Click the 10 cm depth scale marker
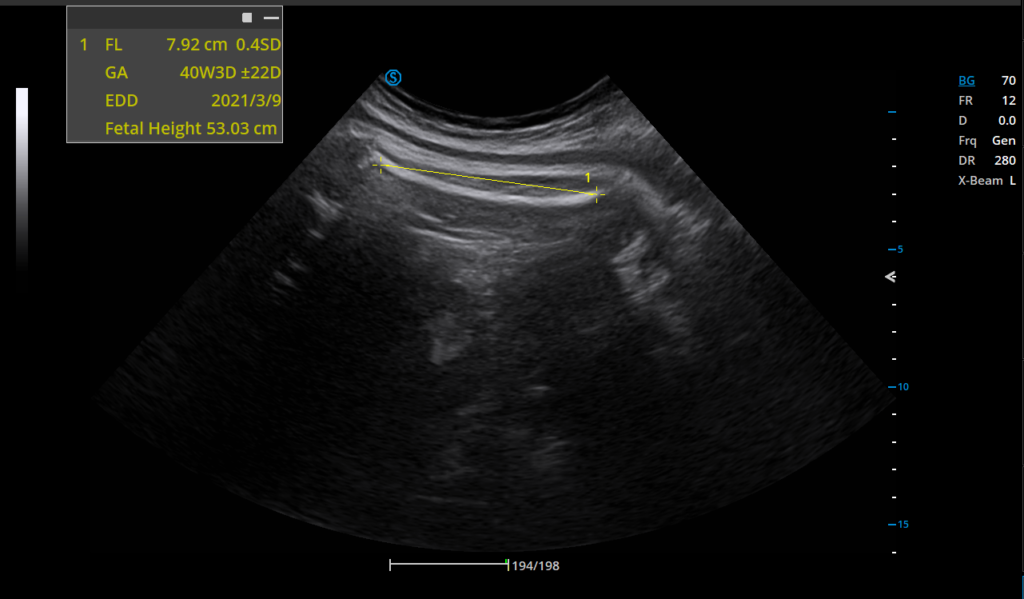1024x599 pixels. (899, 387)
